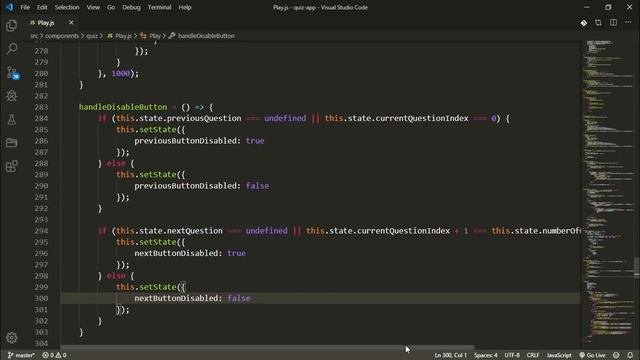
Task: Open the Help menu
Action: click(185, 7)
